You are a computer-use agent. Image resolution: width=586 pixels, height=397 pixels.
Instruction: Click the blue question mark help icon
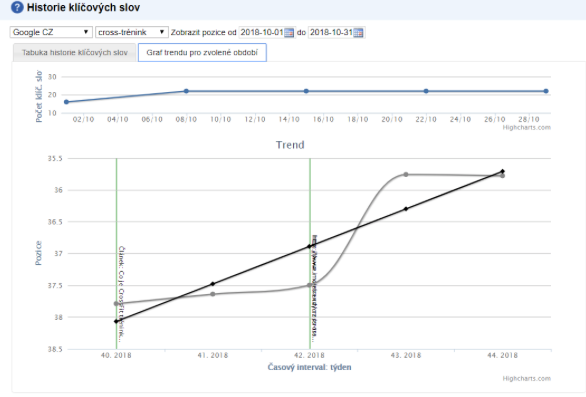coord(17,7)
